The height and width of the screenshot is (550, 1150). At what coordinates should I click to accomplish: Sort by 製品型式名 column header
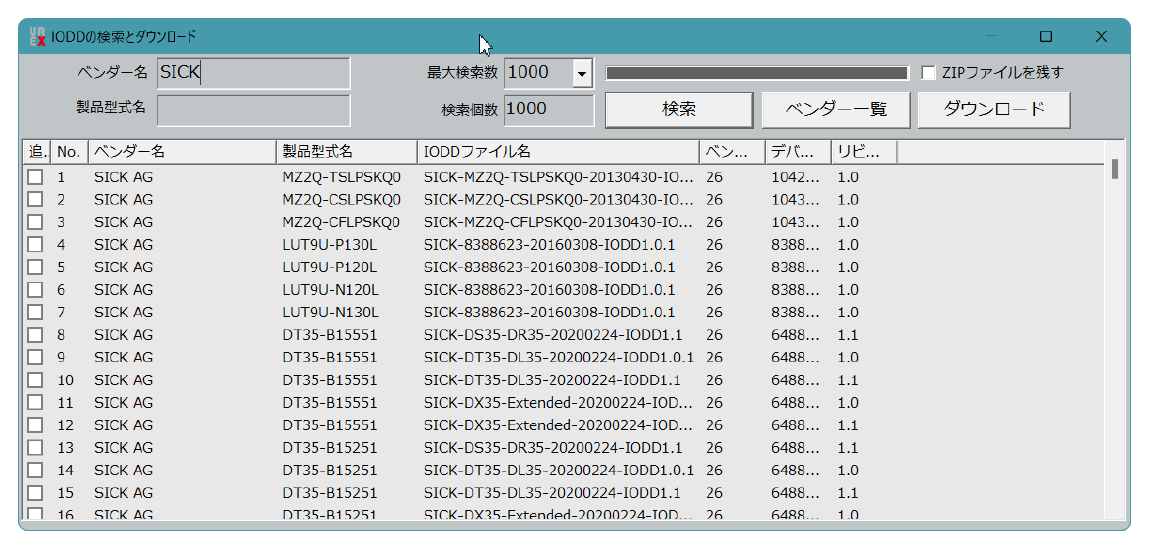346,152
